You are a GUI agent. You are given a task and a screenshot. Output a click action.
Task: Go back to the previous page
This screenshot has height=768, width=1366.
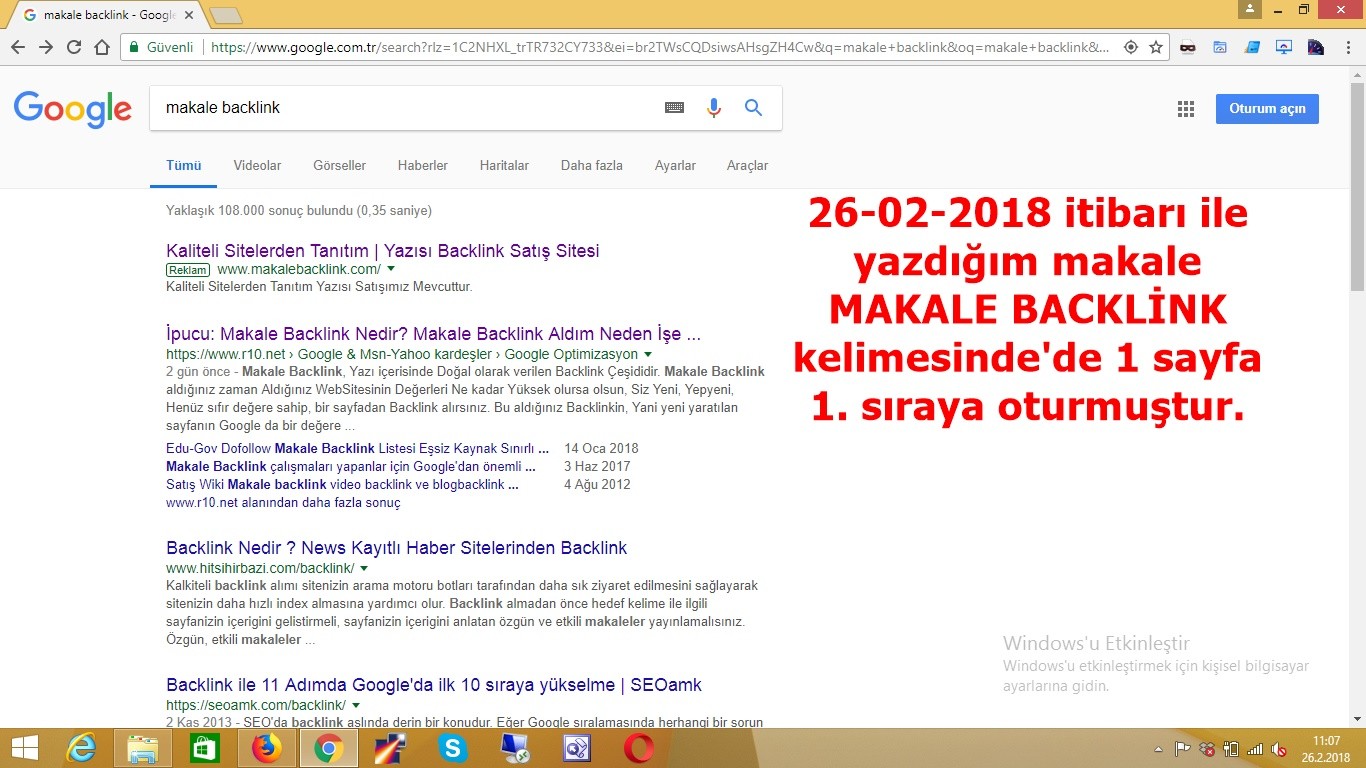(18, 47)
